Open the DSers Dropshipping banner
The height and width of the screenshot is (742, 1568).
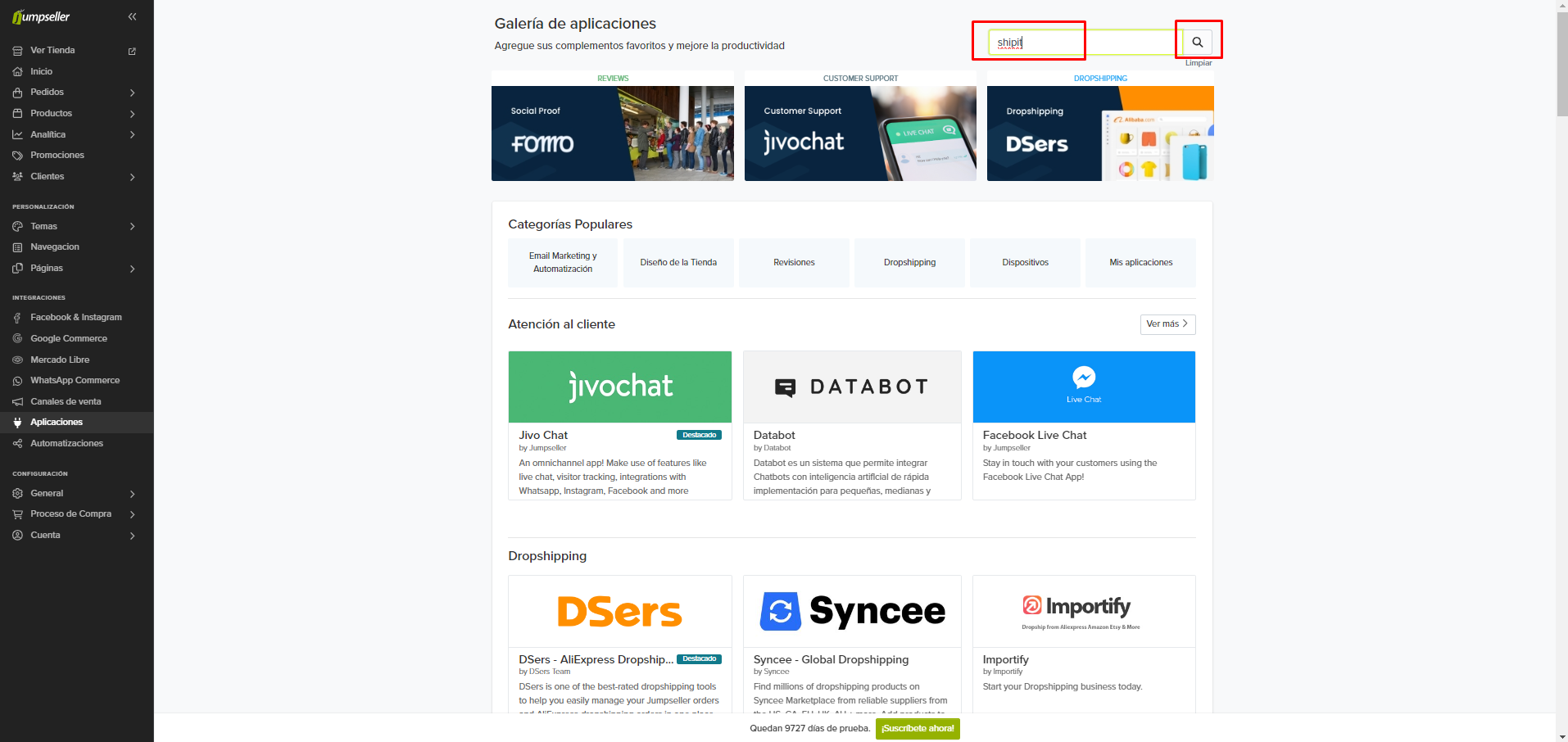coord(1100,133)
